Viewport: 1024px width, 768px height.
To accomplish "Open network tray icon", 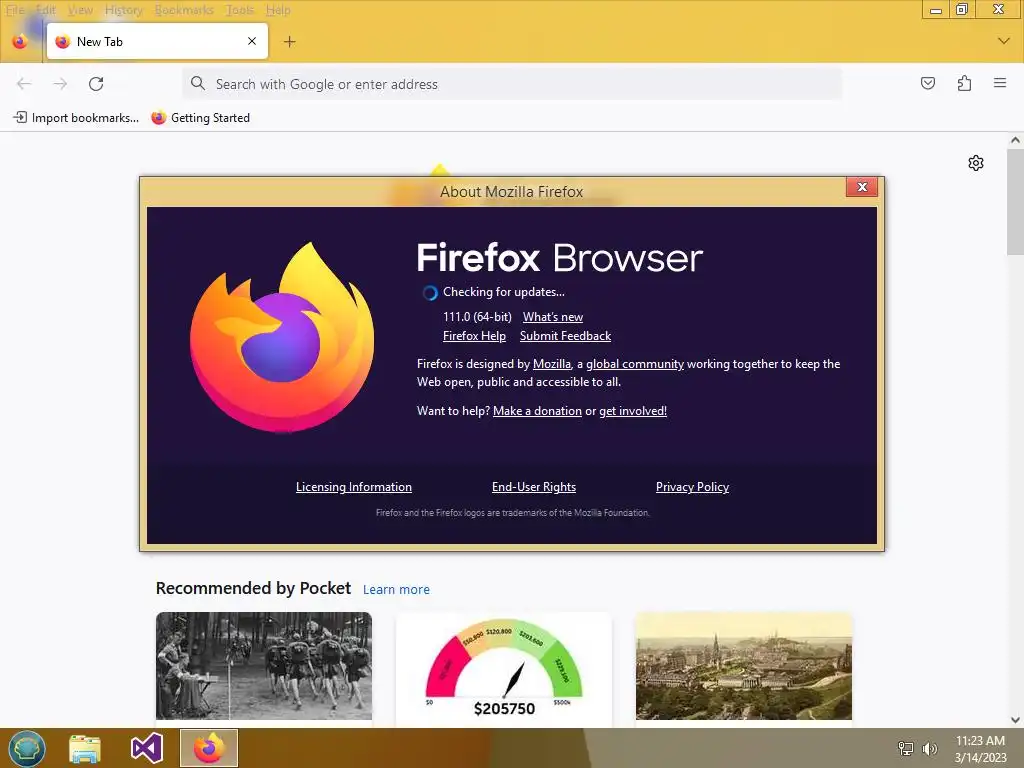I will (x=906, y=748).
